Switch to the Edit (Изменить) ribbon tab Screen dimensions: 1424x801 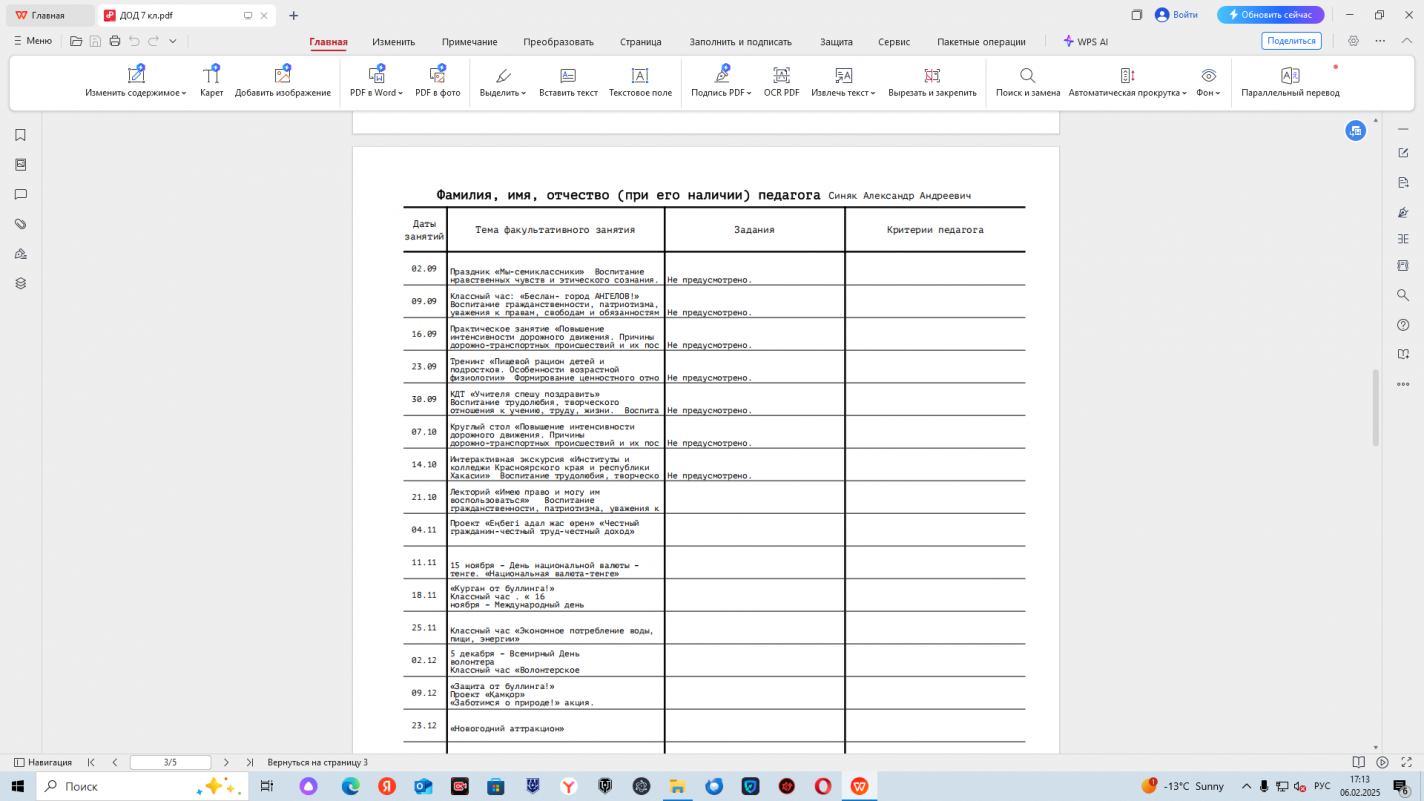393,42
